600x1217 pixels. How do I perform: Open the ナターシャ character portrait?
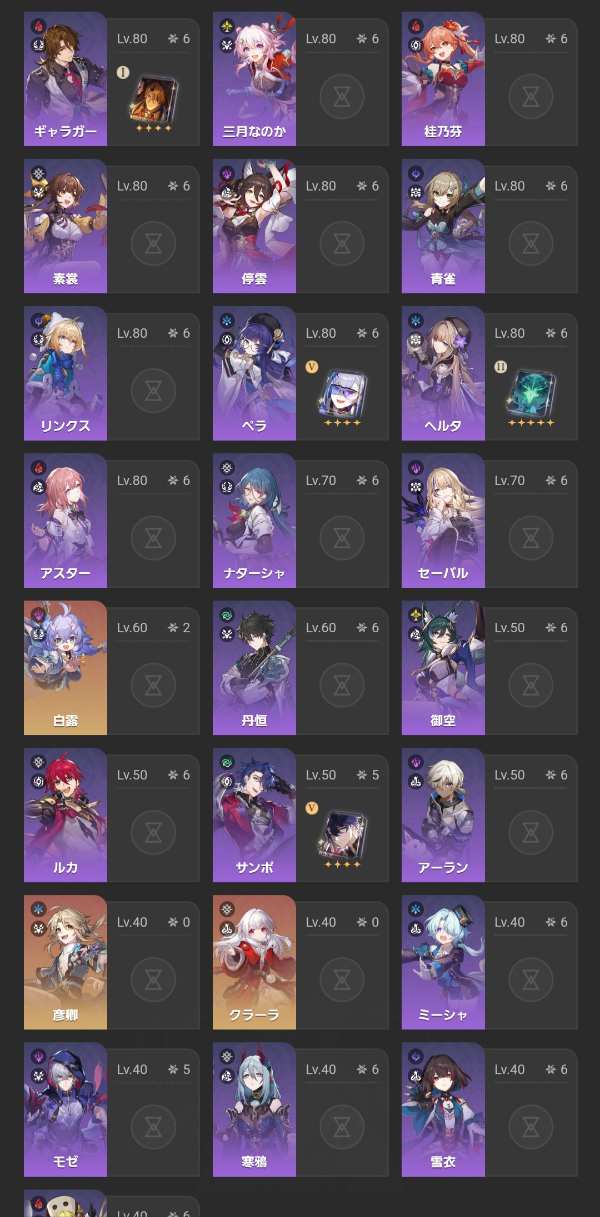tap(254, 517)
